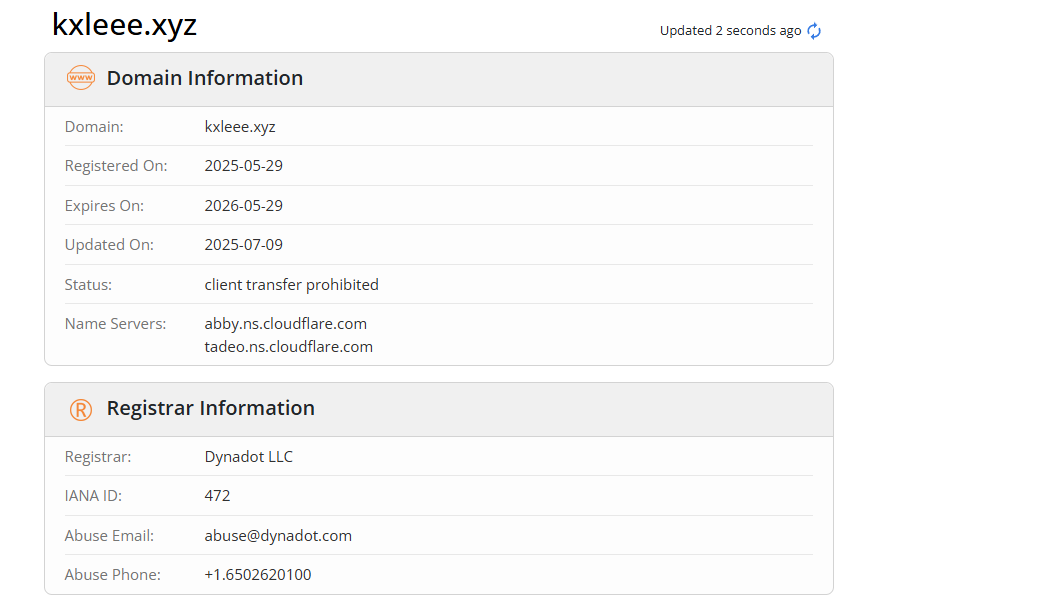Click the refresh icon beside the updated time
1059x608 pixels.
point(814,31)
